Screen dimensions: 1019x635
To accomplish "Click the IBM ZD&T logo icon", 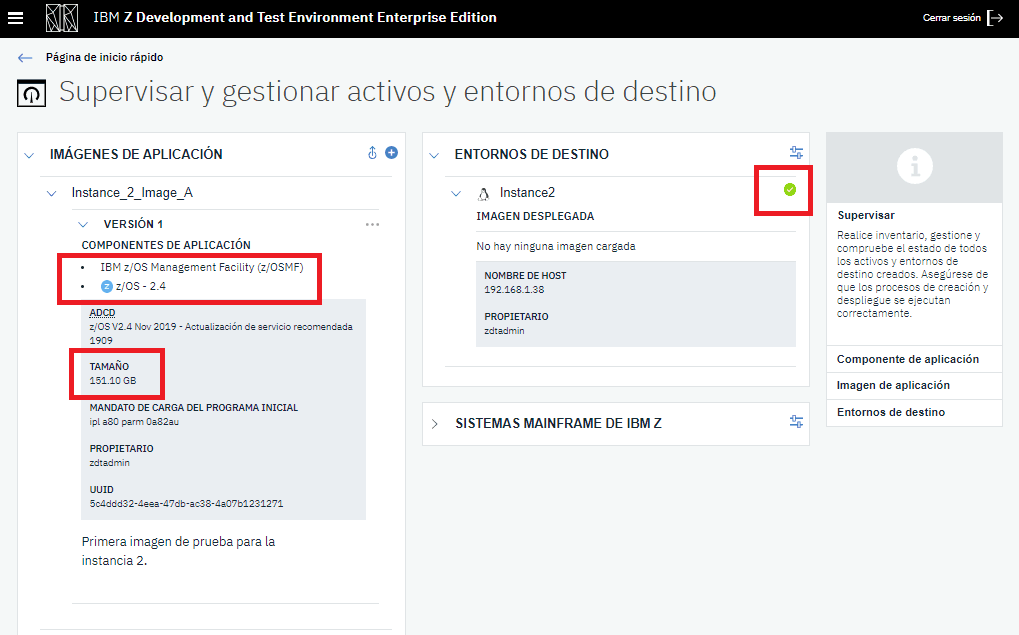I will (x=62, y=18).
